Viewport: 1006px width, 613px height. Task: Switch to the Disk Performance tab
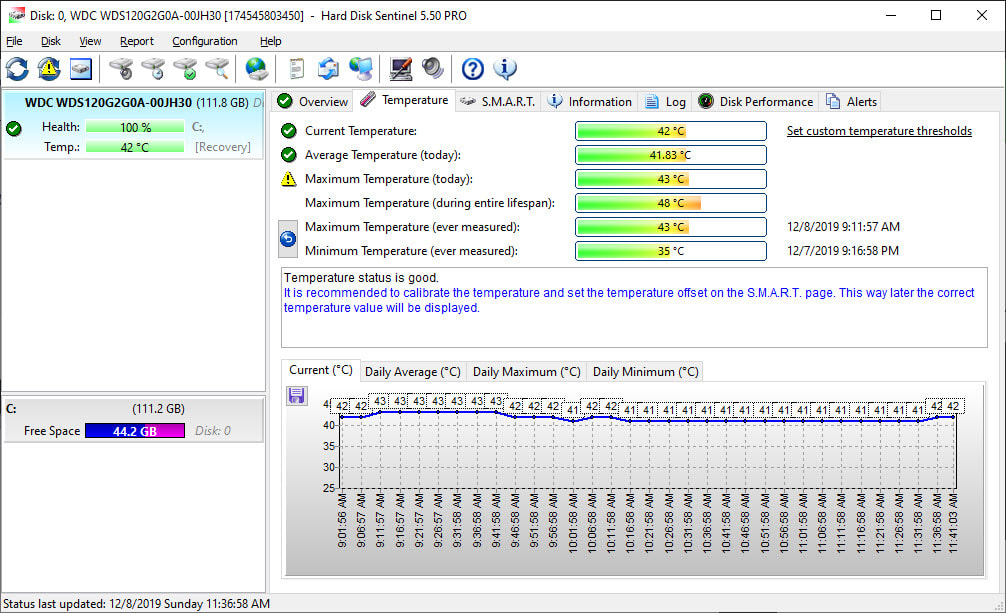click(x=756, y=101)
